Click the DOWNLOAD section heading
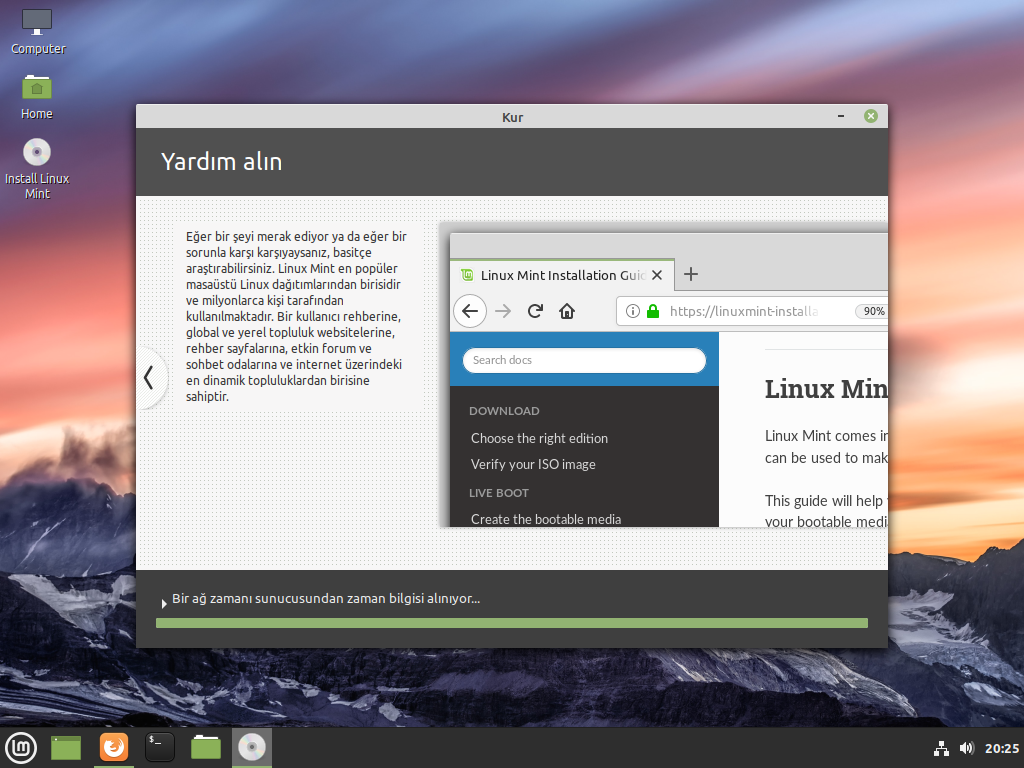 point(504,411)
